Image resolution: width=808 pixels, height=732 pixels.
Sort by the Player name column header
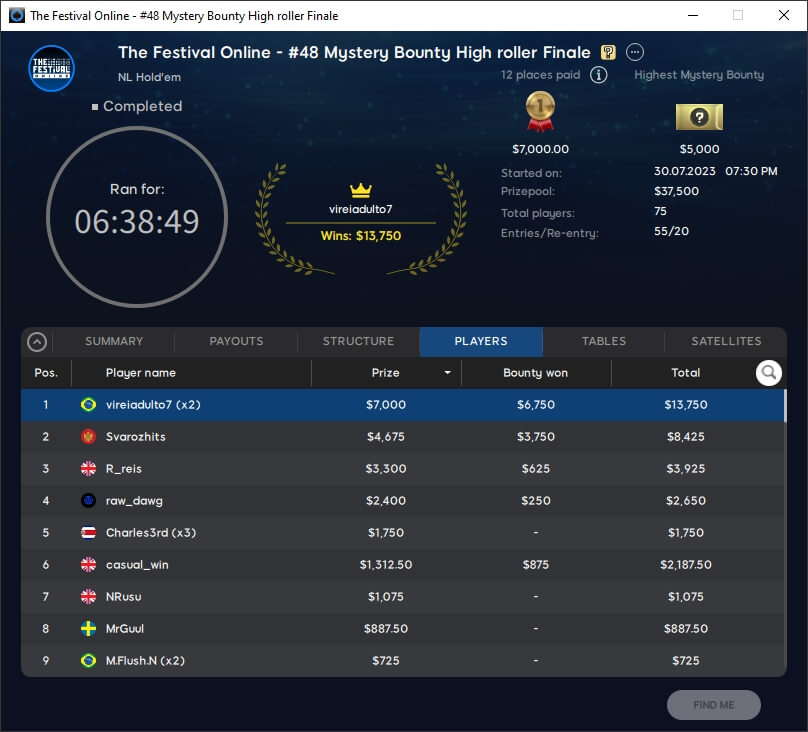coord(141,372)
